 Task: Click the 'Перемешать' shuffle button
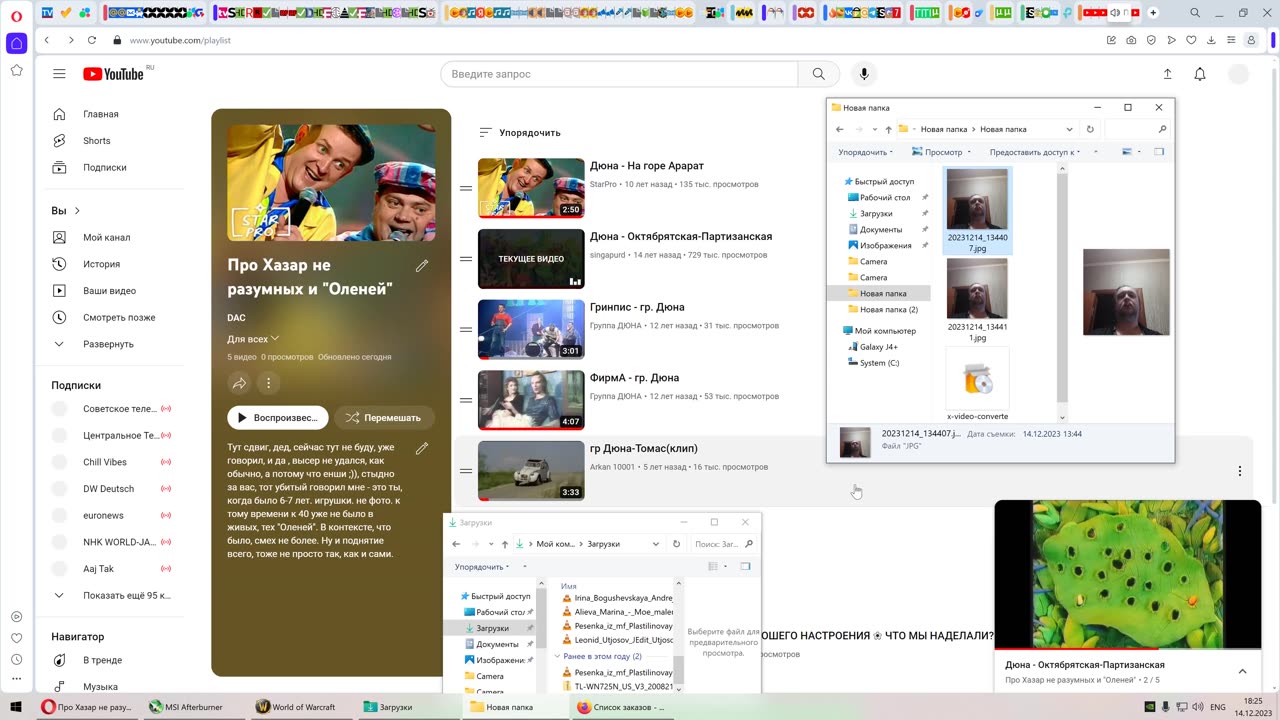pyautogui.click(x=384, y=418)
